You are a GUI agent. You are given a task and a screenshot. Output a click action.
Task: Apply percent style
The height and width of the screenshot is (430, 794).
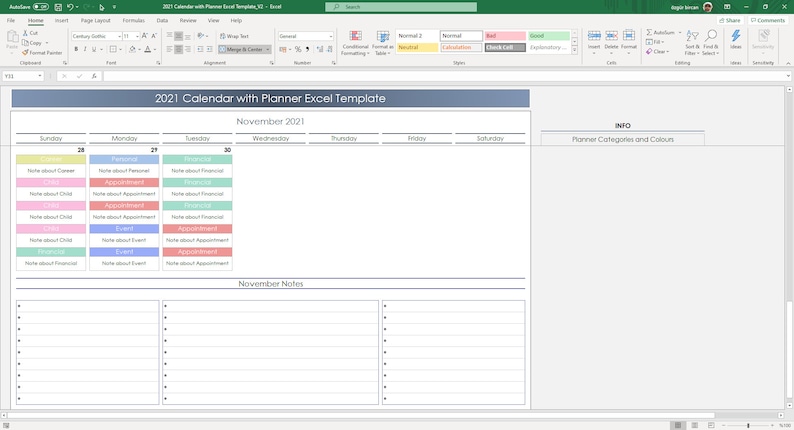coord(298,49)
